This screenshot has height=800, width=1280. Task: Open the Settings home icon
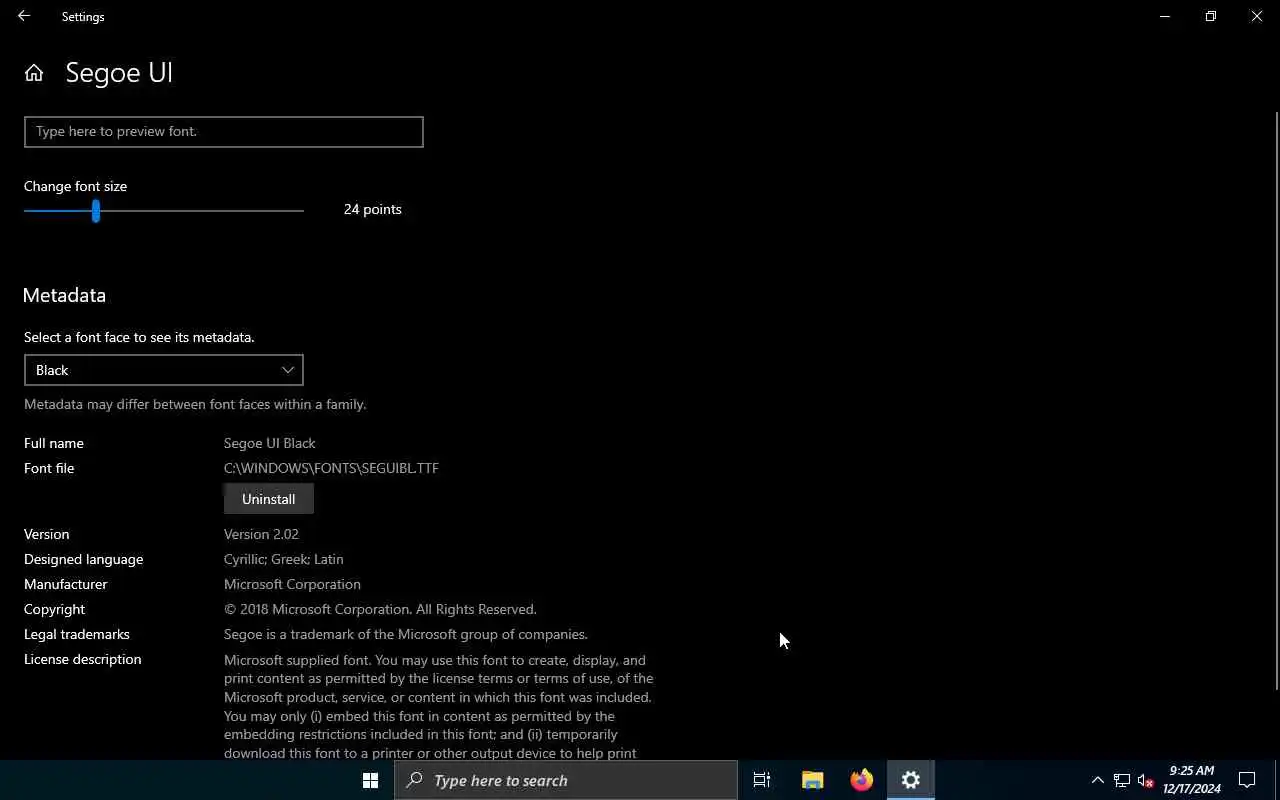click(x=34, y=73)
